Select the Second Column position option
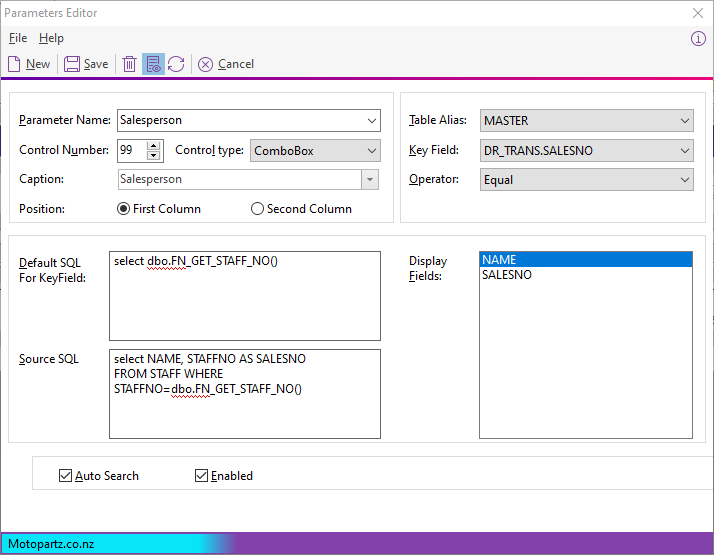Screen dimensions: 714x555 coord(258,209)
